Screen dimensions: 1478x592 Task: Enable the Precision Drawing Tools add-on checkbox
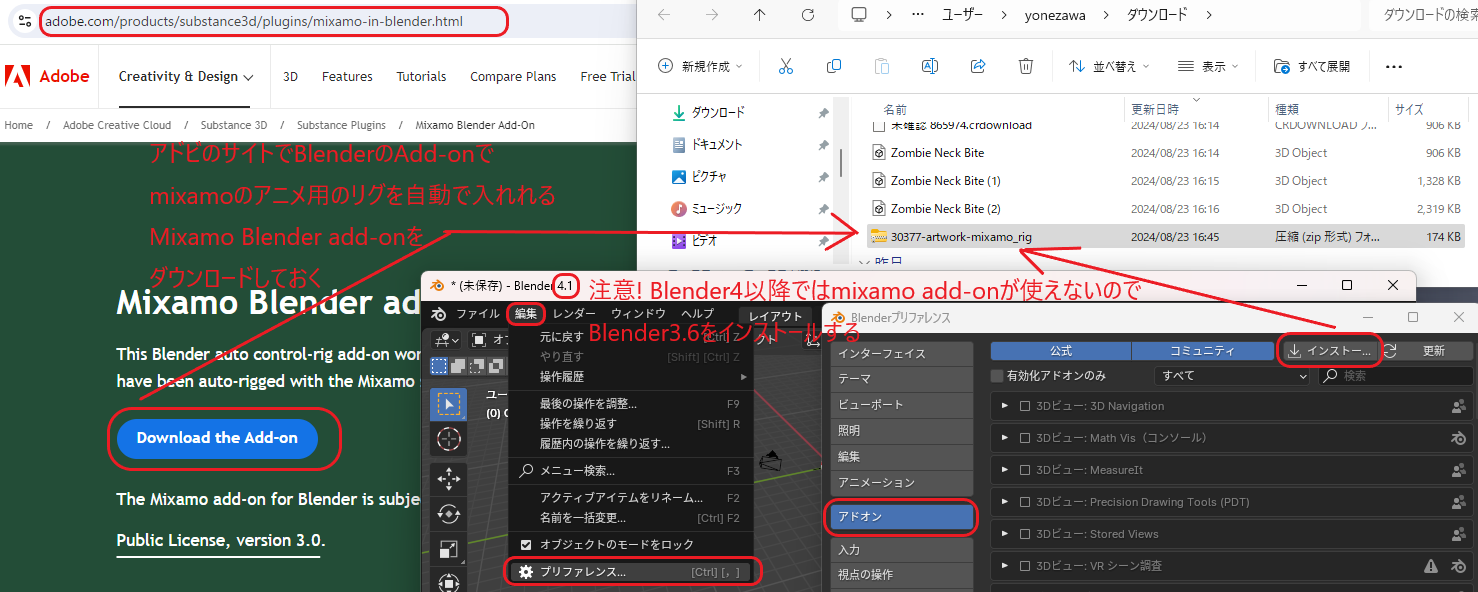[x=1024, y=502]
